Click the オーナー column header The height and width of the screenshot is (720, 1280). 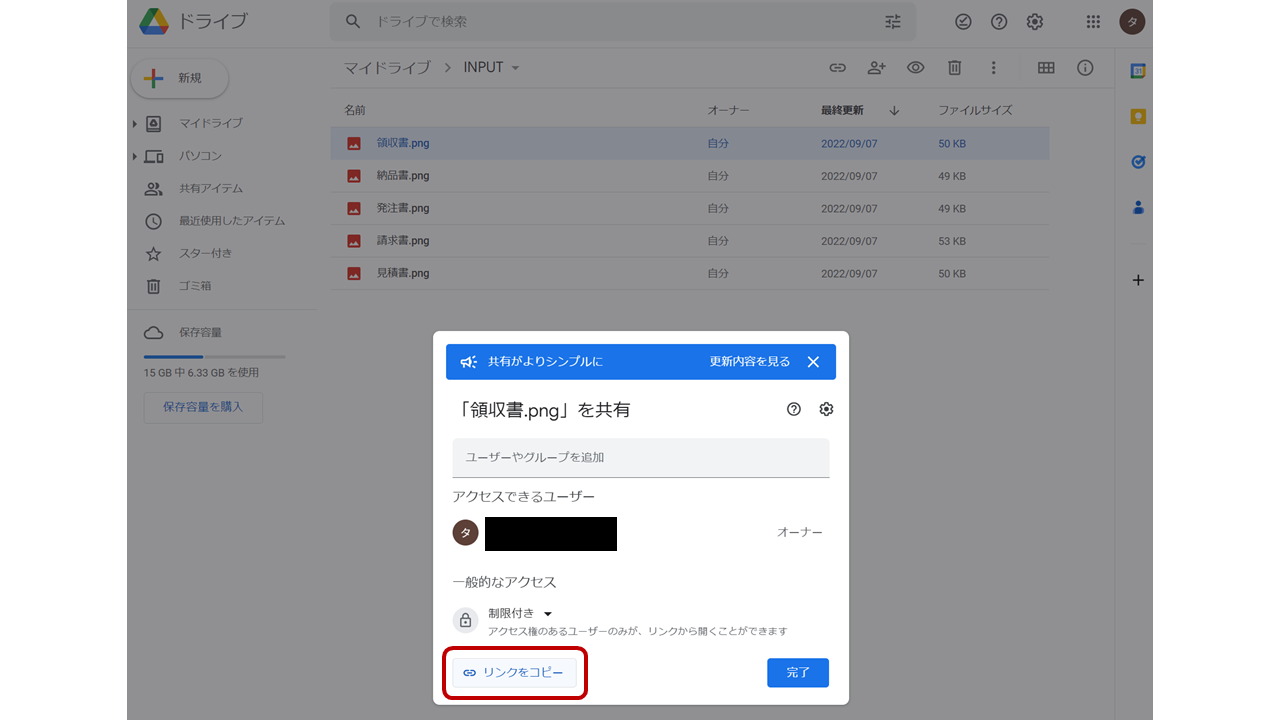tap(728, 111)
